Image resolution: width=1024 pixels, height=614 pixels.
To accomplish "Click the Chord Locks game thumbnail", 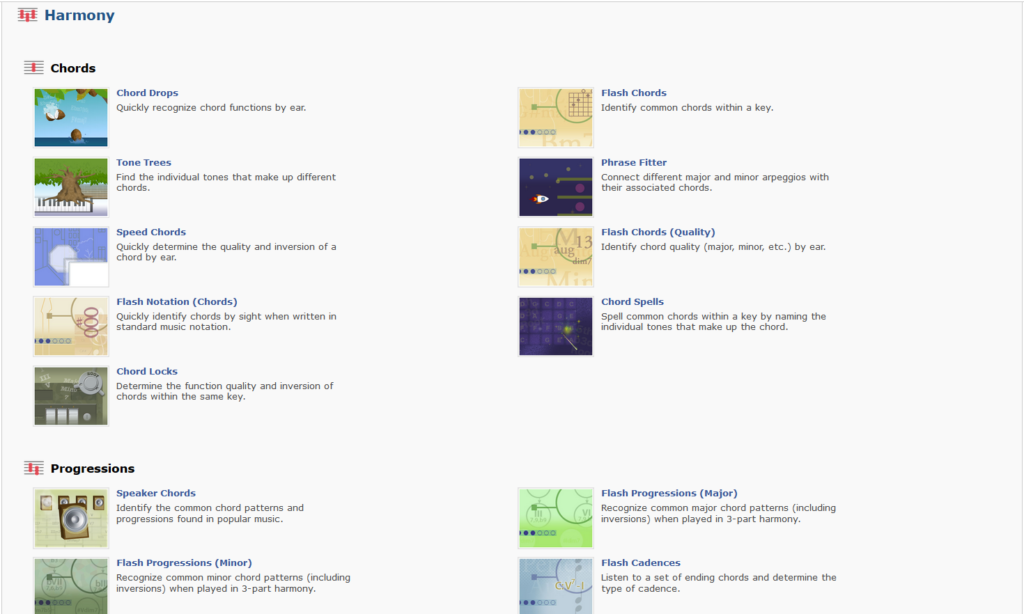I will pos(71,396).
